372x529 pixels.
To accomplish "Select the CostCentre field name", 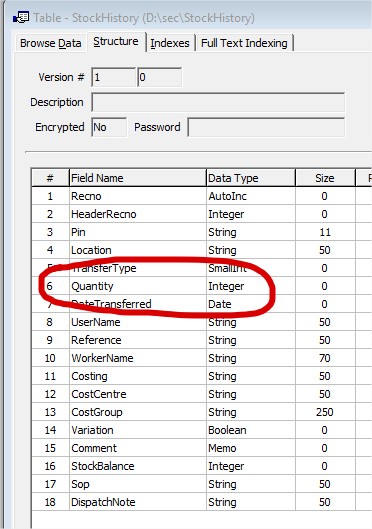I will (99, 394).
